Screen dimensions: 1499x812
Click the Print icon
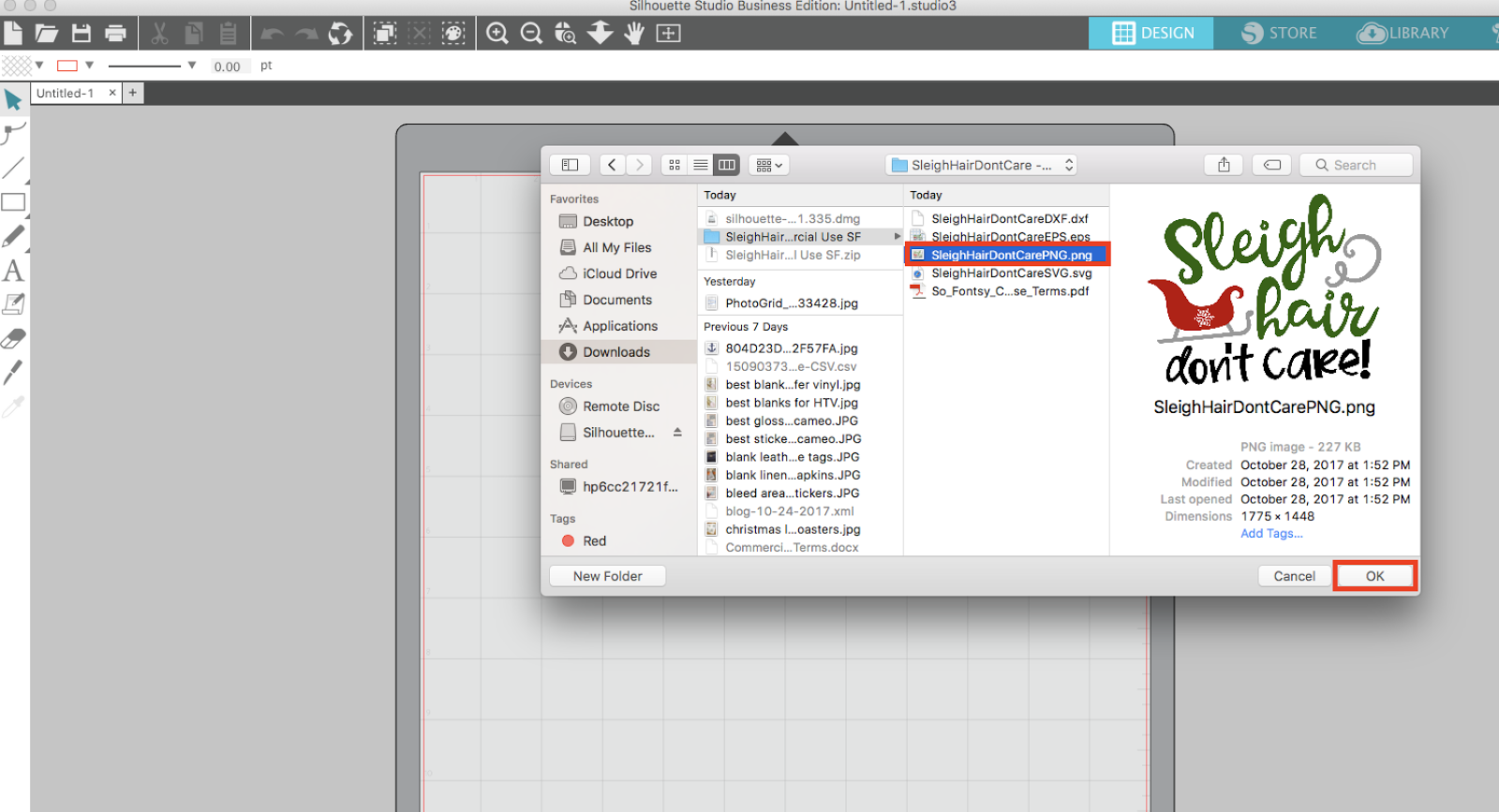pos(115,34)
